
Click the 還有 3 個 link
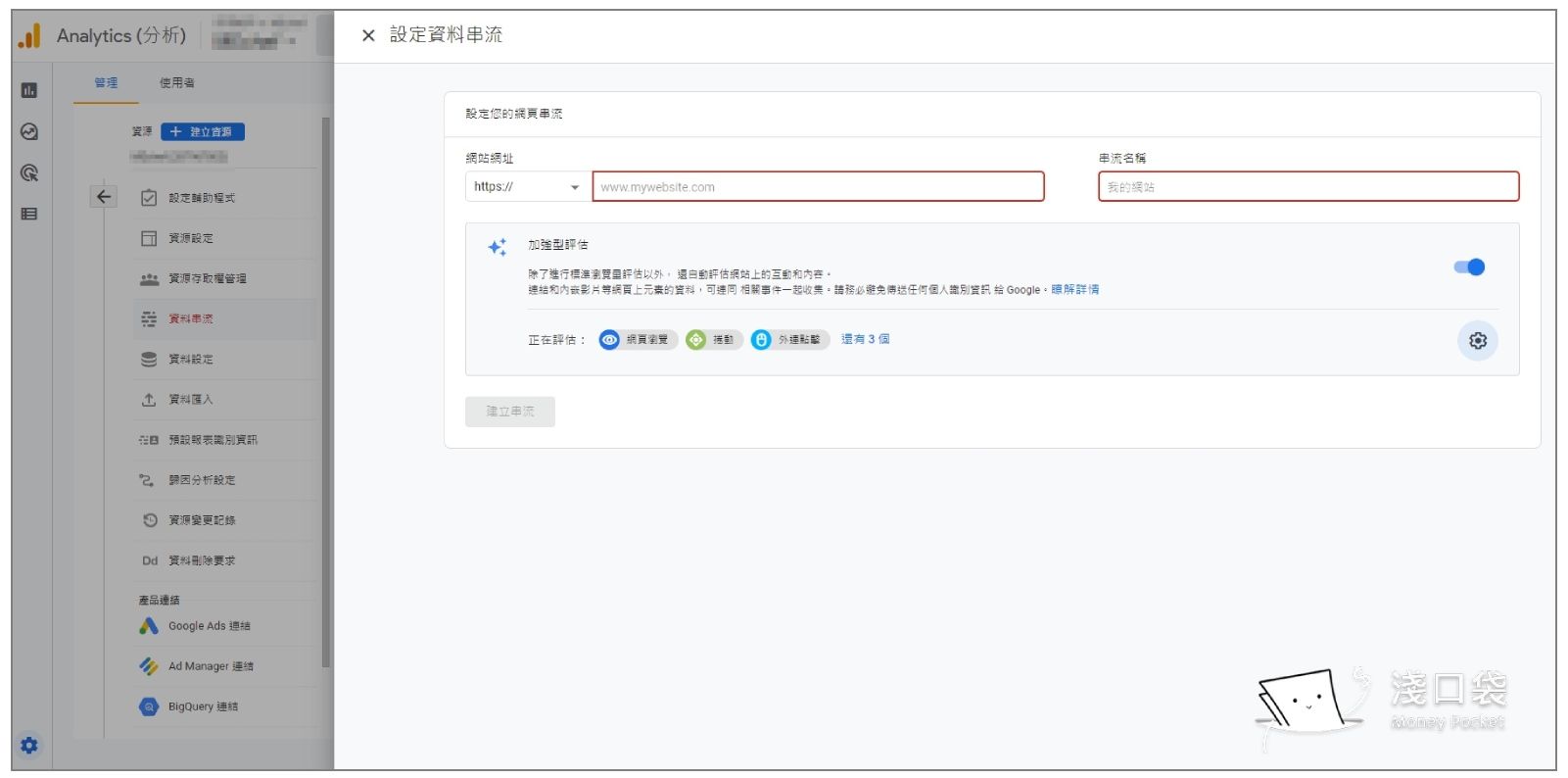click(865, 339)
